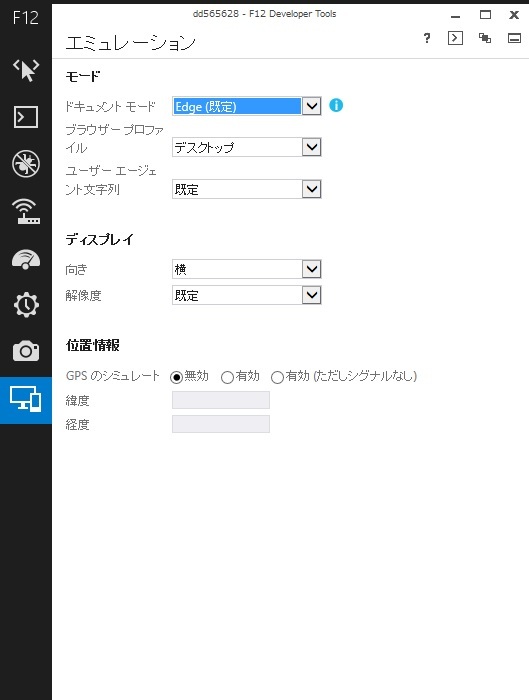Click the document mode info icon

[336, 105]
